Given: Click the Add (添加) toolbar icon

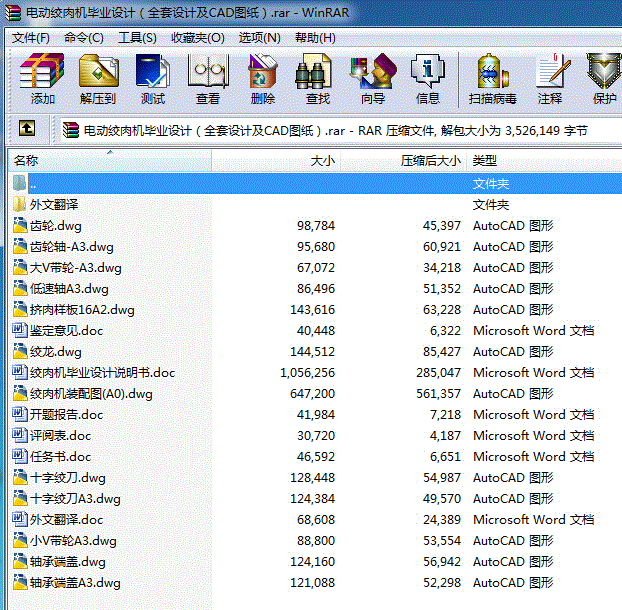Looking at the screenshot, I should [42, 71].
